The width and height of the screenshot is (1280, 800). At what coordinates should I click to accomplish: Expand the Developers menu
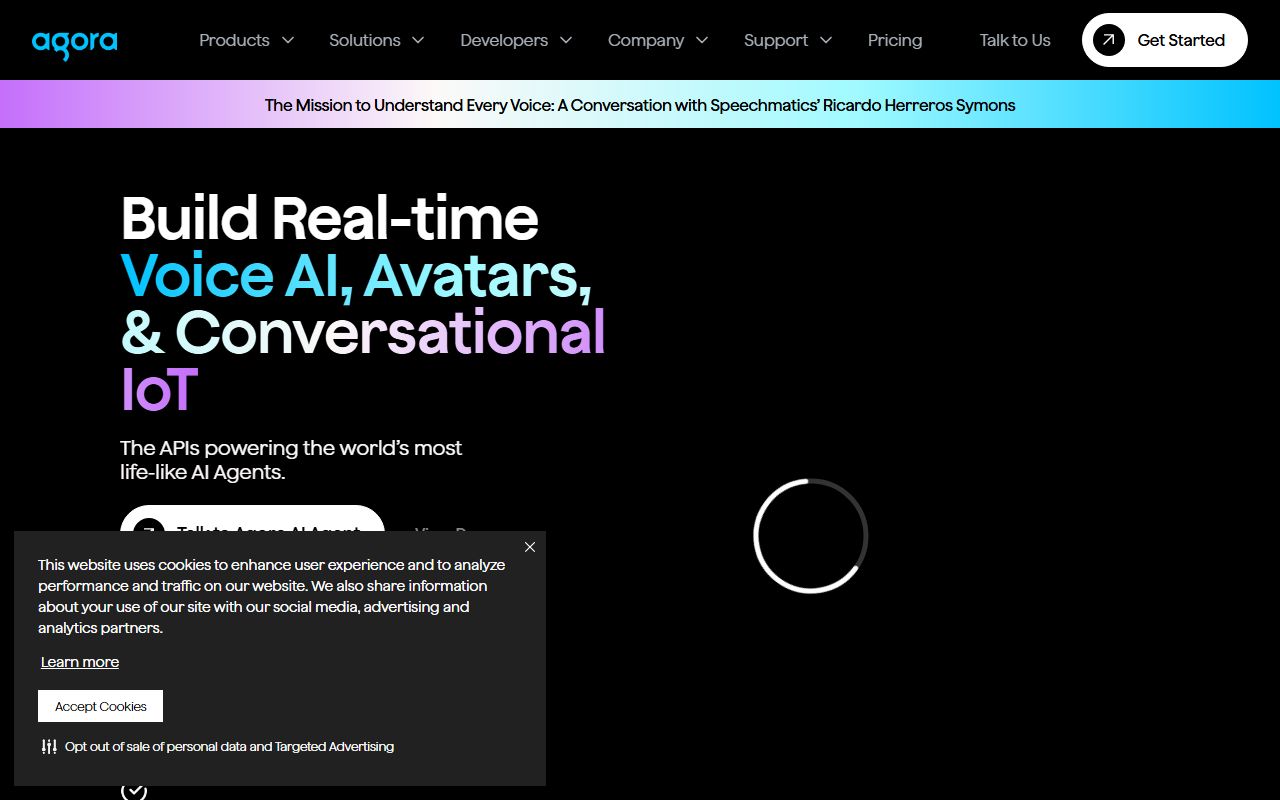(x=516, y=40)
